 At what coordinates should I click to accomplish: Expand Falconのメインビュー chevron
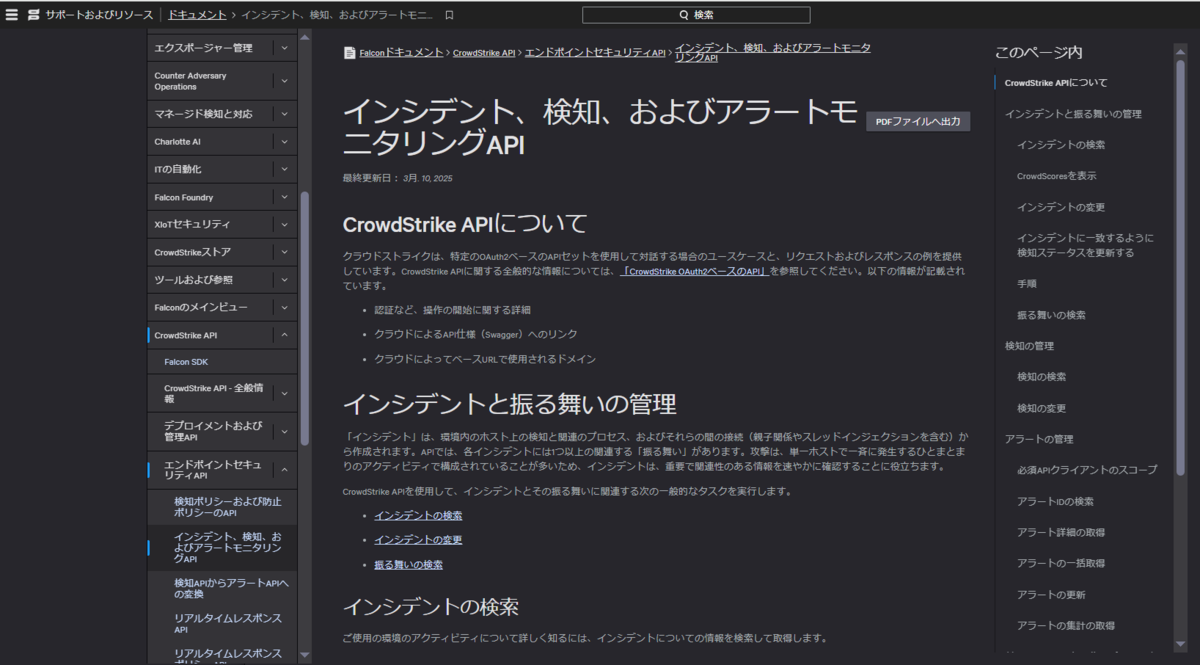(284, 307)
